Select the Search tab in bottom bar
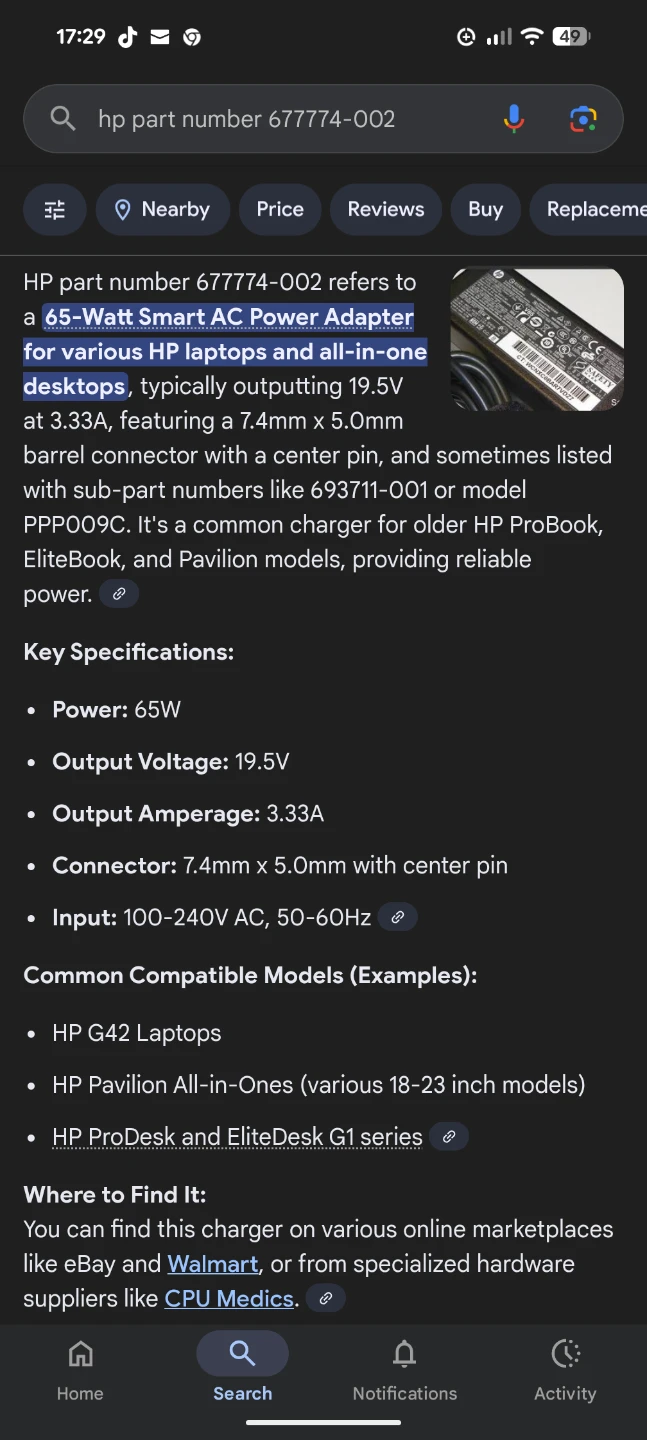Screen dimensions: 647x1440 242,1371
